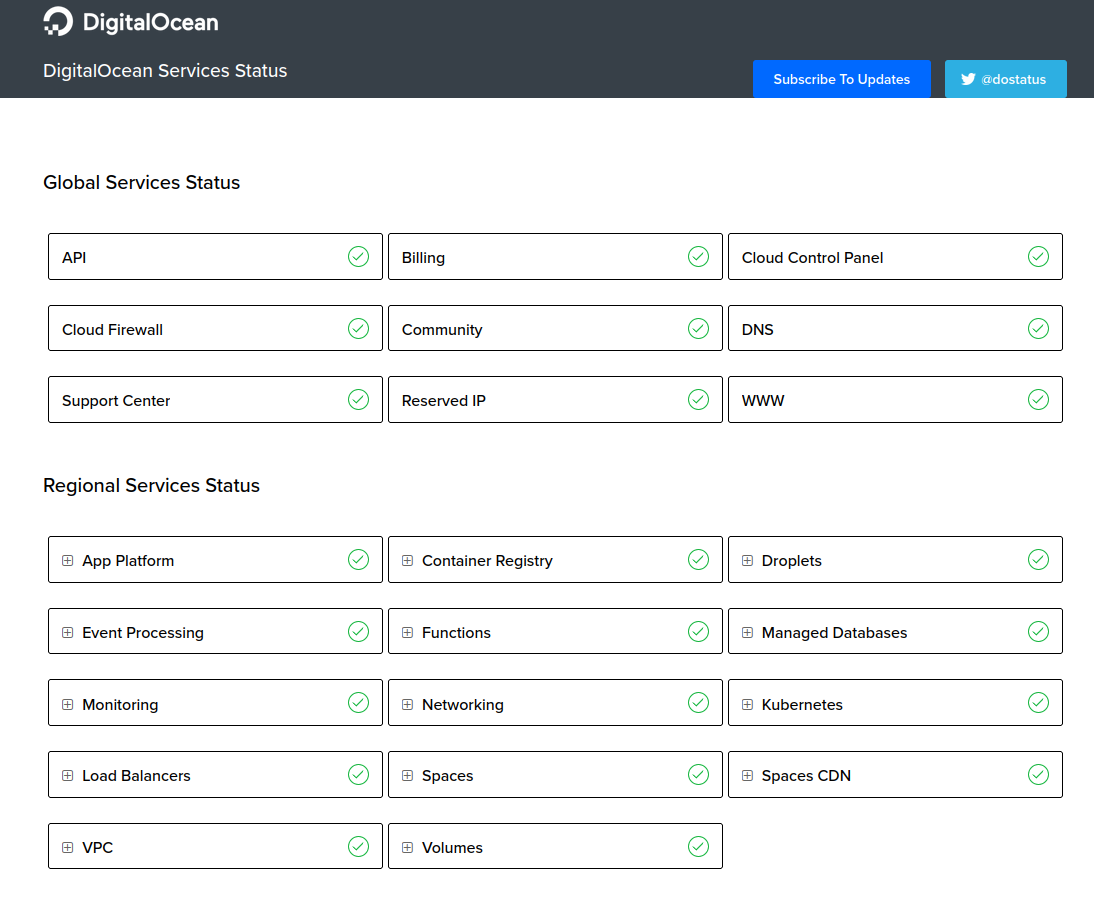1094x899 pixels.
Task: Click the Functions status checkmark icon
Action: [698, 631]
